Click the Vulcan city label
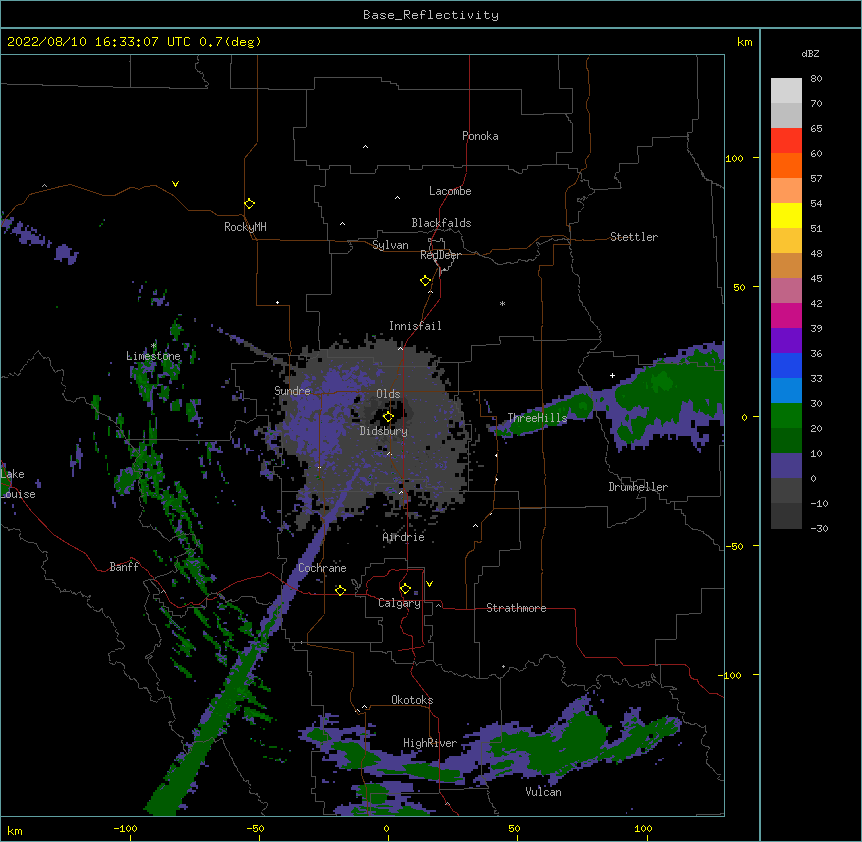The image size is (862, 842). point(543,792)
